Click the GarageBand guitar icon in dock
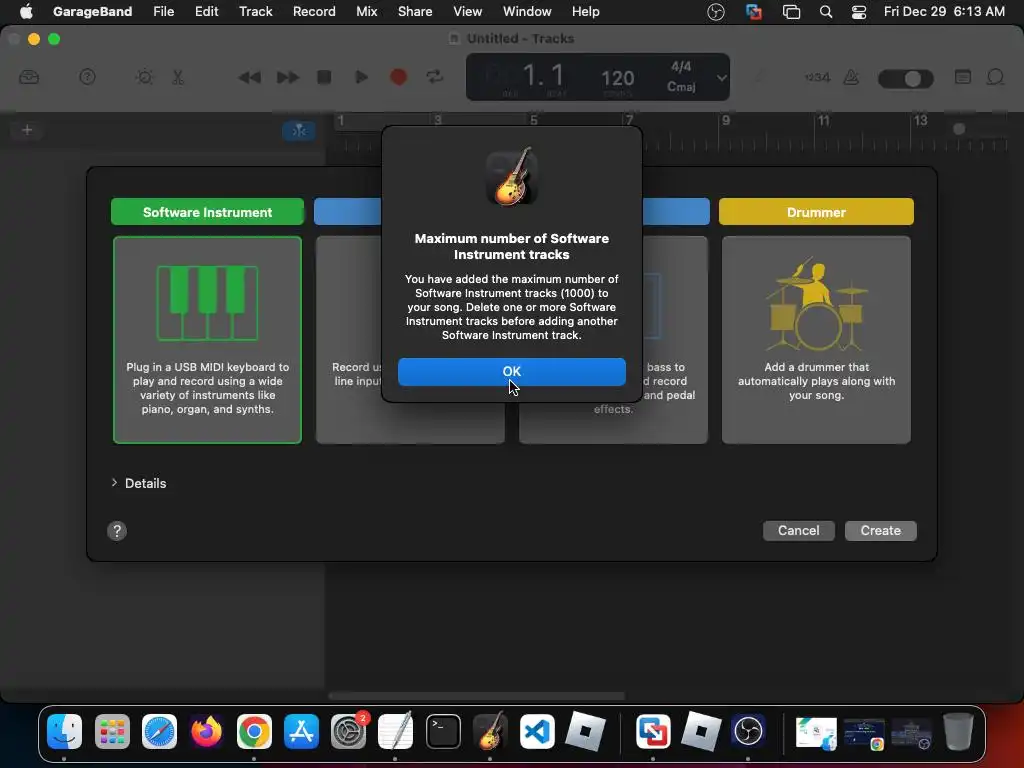The height and width of the screenshot is (768, 1024). coord(490,731)
